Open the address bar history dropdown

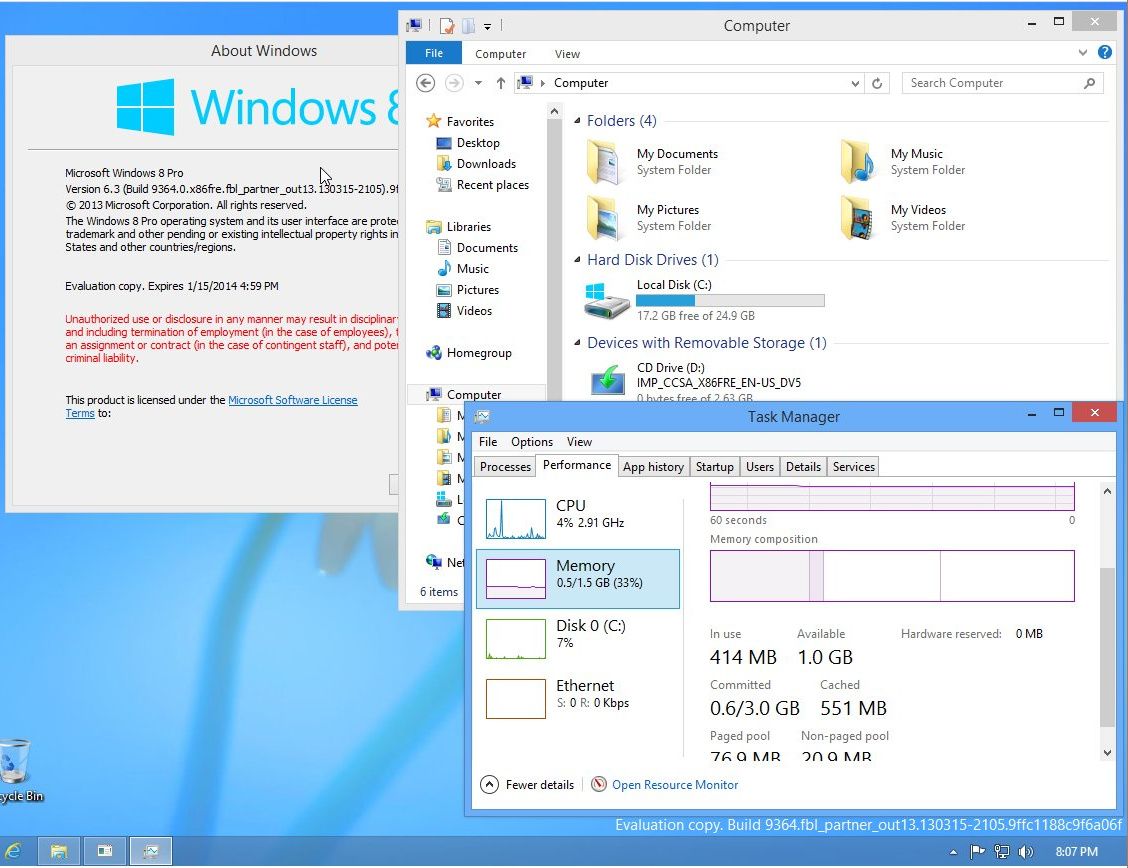coord(855,83)
